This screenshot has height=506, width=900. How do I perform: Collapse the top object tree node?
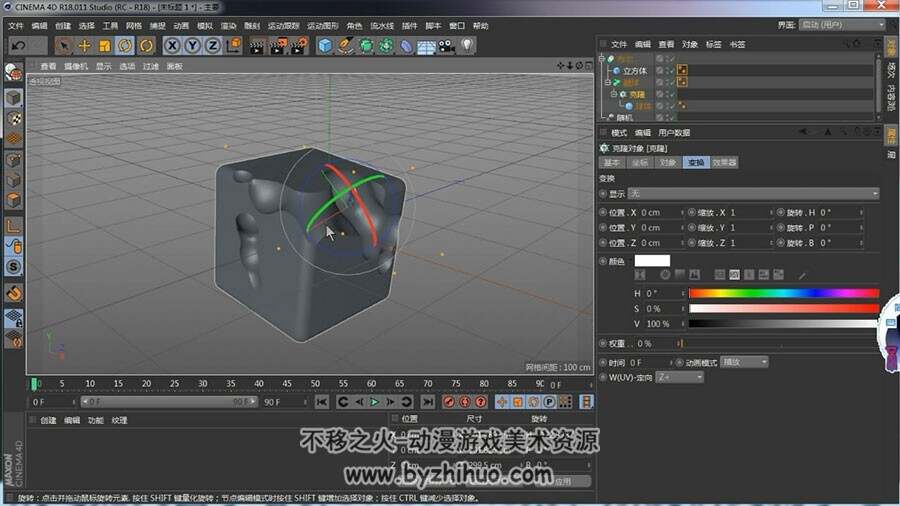(x=602, y=58)
